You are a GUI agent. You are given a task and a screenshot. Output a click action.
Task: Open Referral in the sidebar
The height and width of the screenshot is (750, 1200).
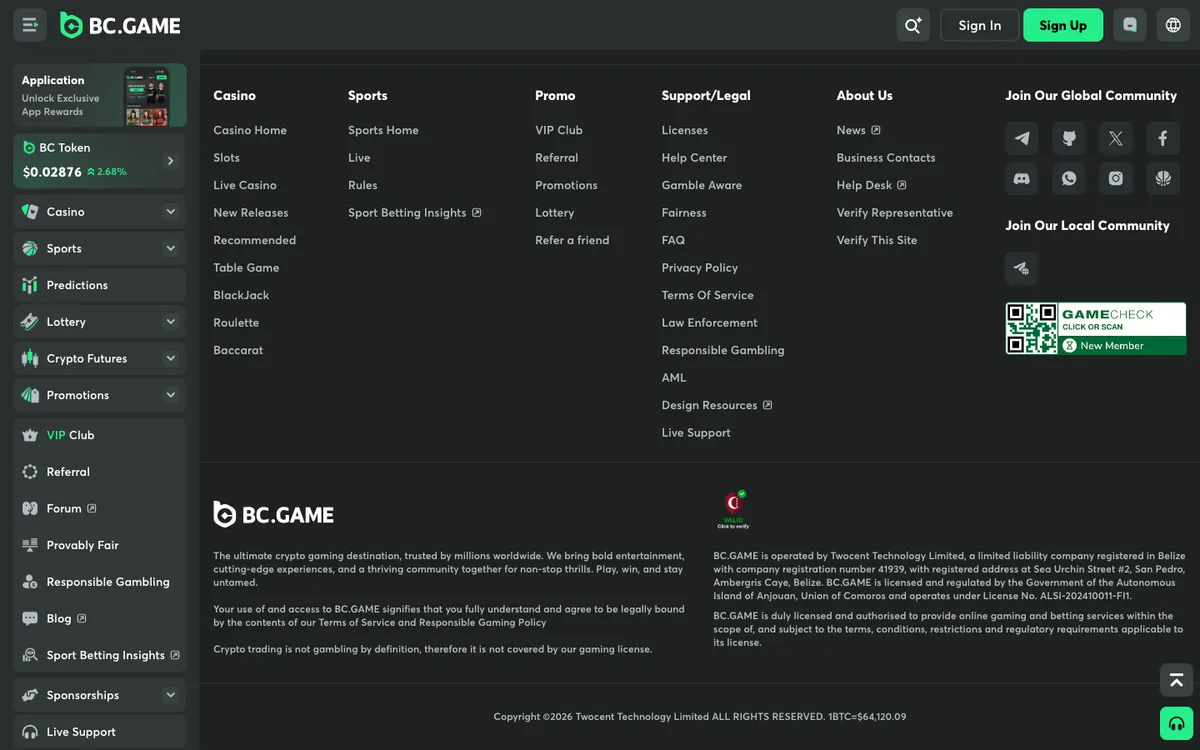pos(100,472)
